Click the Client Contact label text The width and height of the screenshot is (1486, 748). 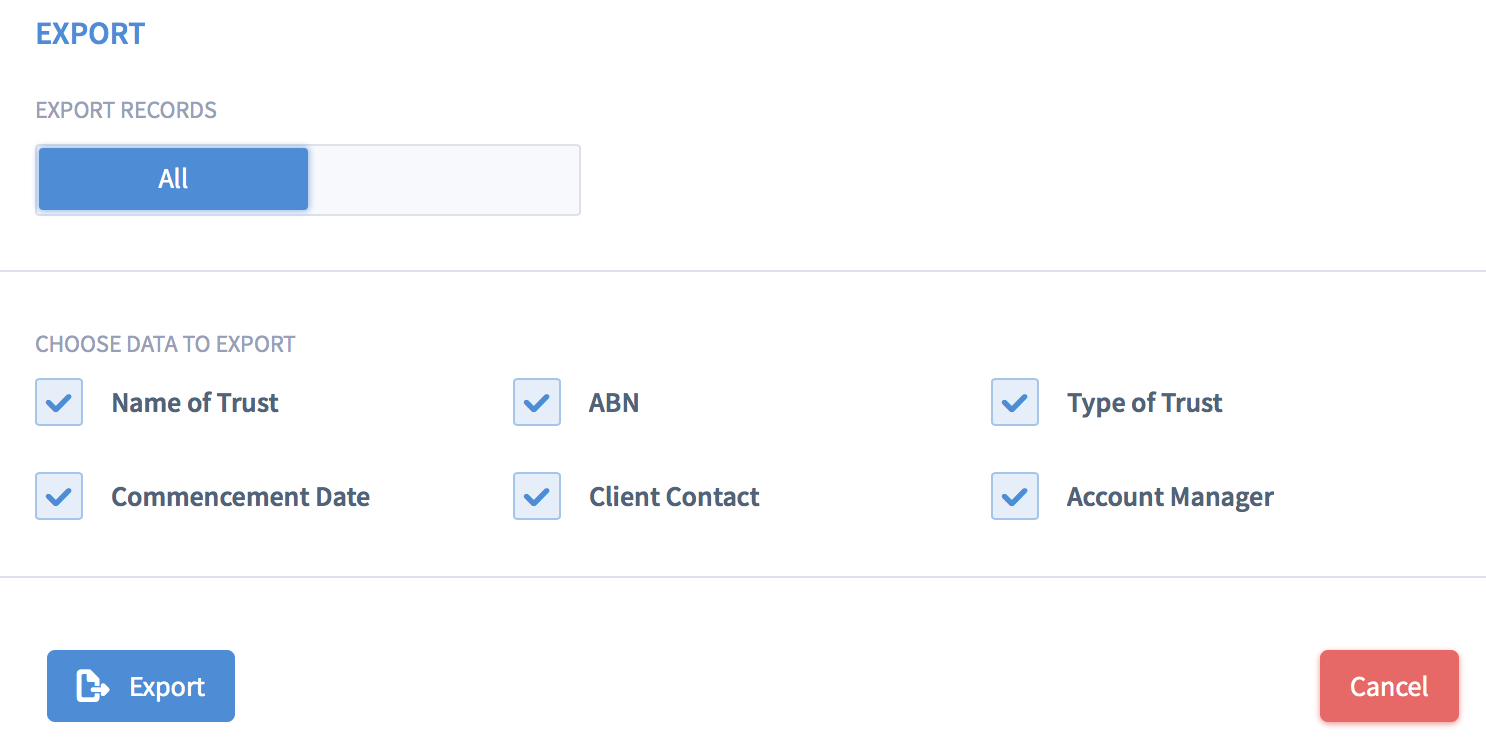[674, 497]
